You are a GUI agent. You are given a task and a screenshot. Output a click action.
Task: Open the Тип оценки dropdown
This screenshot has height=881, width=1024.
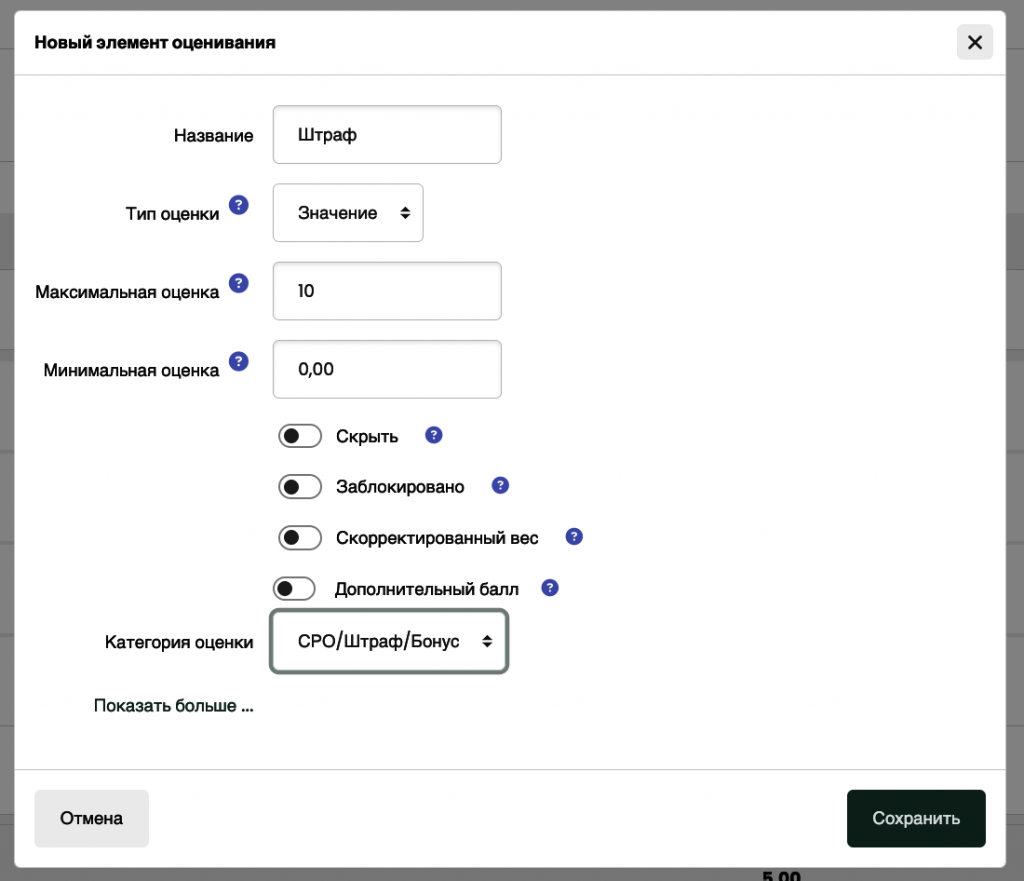pyautogui.click(x=348, y=213)
